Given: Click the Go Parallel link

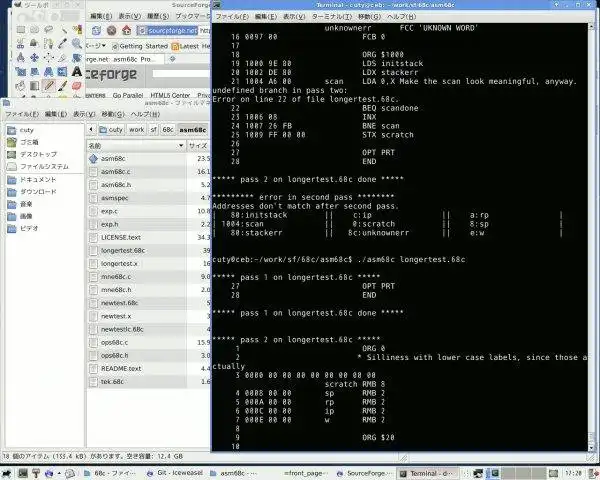Looking at the screenshot, I should pyautogui.click(x=128, y=95).
